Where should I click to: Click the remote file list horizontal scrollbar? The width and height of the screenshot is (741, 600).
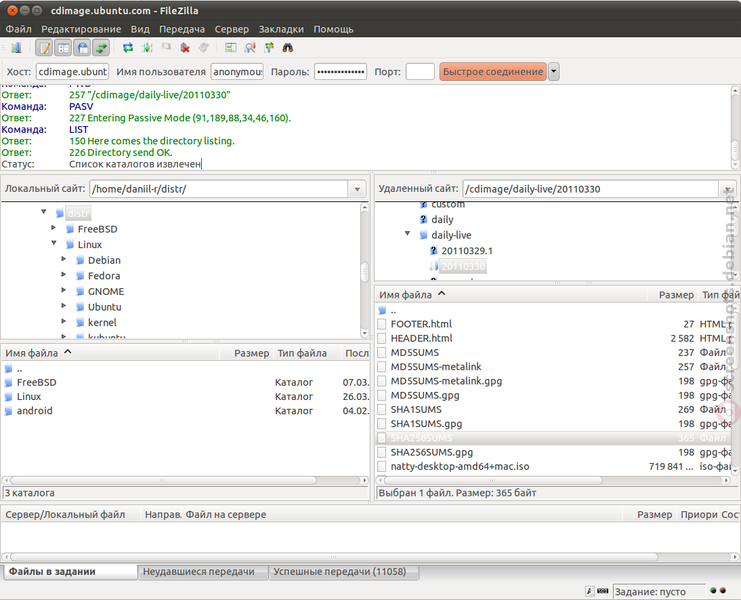pyautogui.click(x=493, y=480)
